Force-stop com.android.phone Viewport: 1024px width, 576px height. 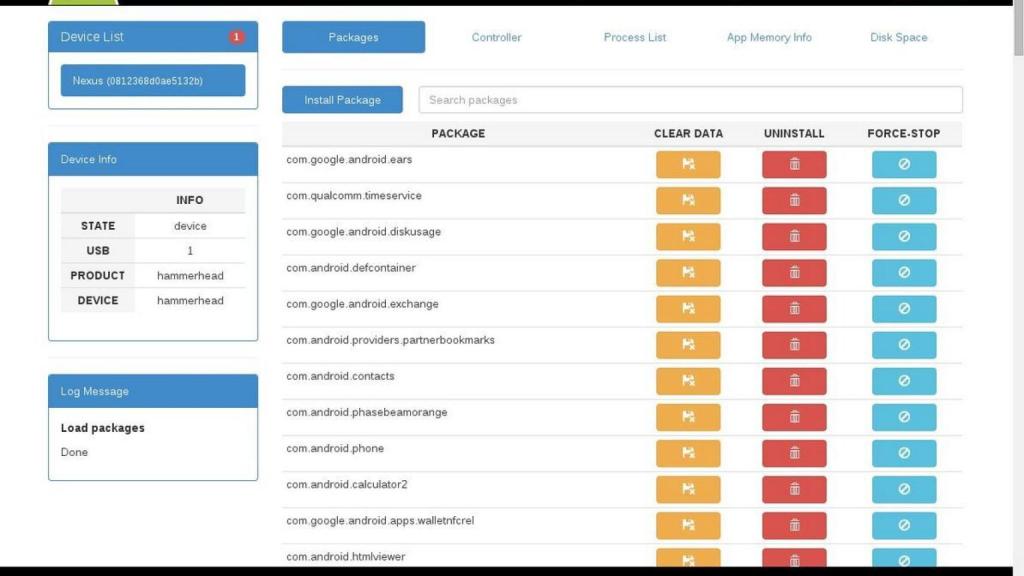tap(903, 452)
